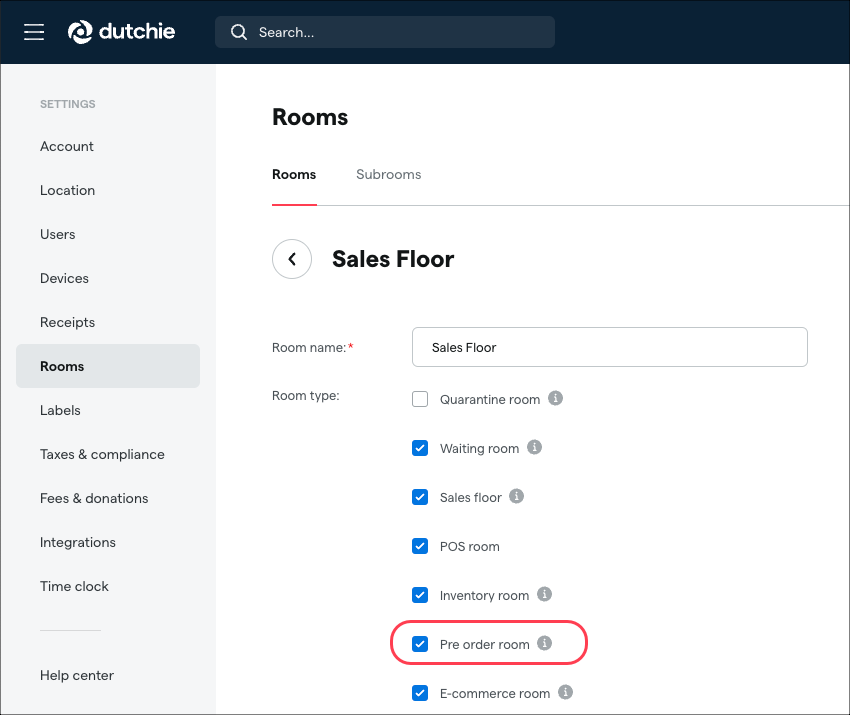This screenshot has width=850, height=715.
Task: Click the info icon beside Waiting room
Action: [x=533, y=447]
